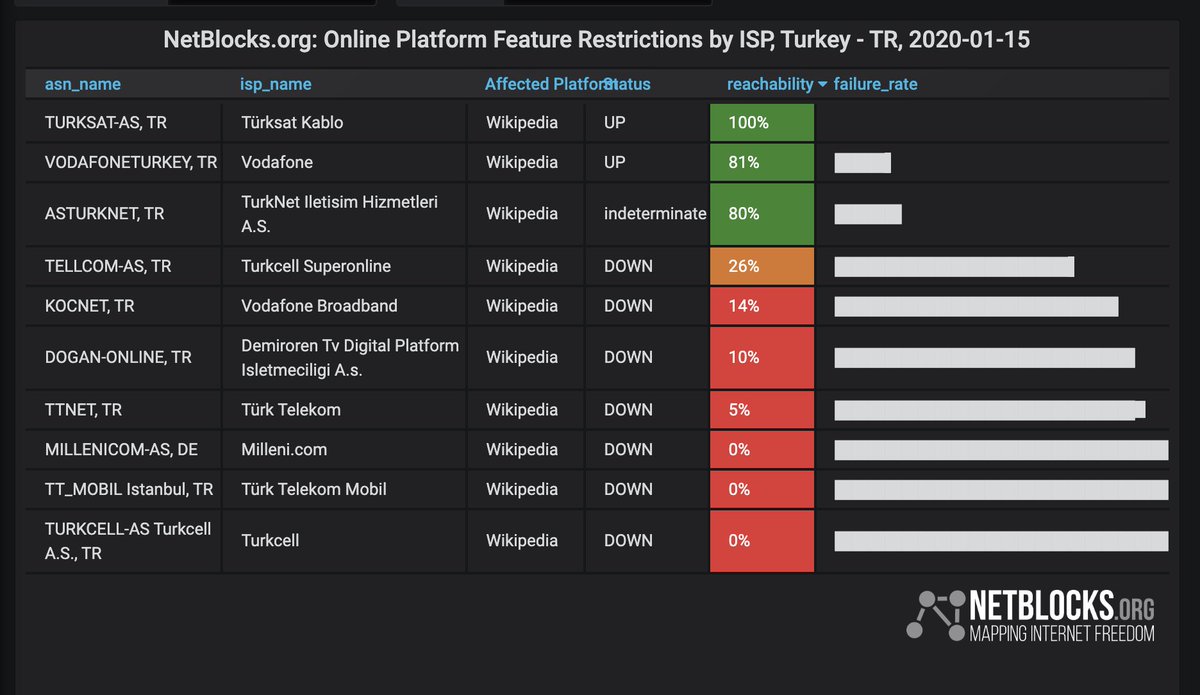This screenshot has height=695, width=1200.
Task: Click the Turkcell ISP name cell
Action: (x=343, y=541)
